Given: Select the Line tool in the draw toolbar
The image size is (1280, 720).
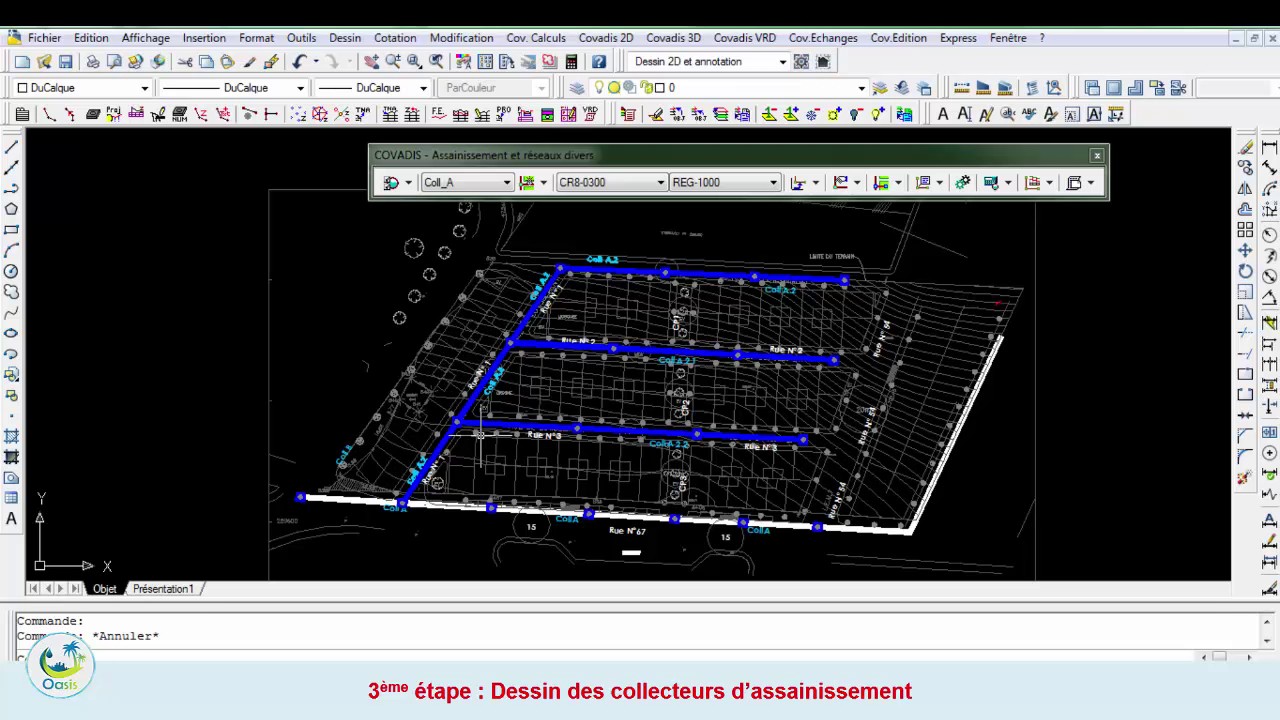Looking at the screenshot, I should pos(11,148).
